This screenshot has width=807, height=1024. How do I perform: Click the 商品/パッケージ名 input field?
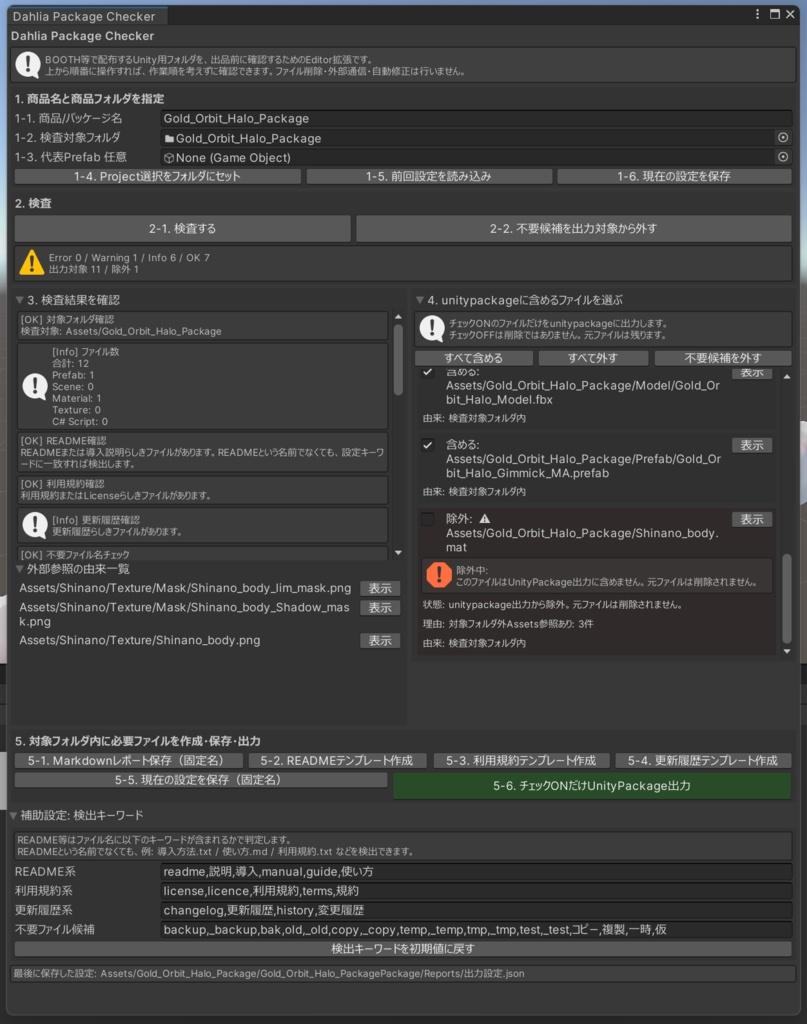click(x=476, y=118)
